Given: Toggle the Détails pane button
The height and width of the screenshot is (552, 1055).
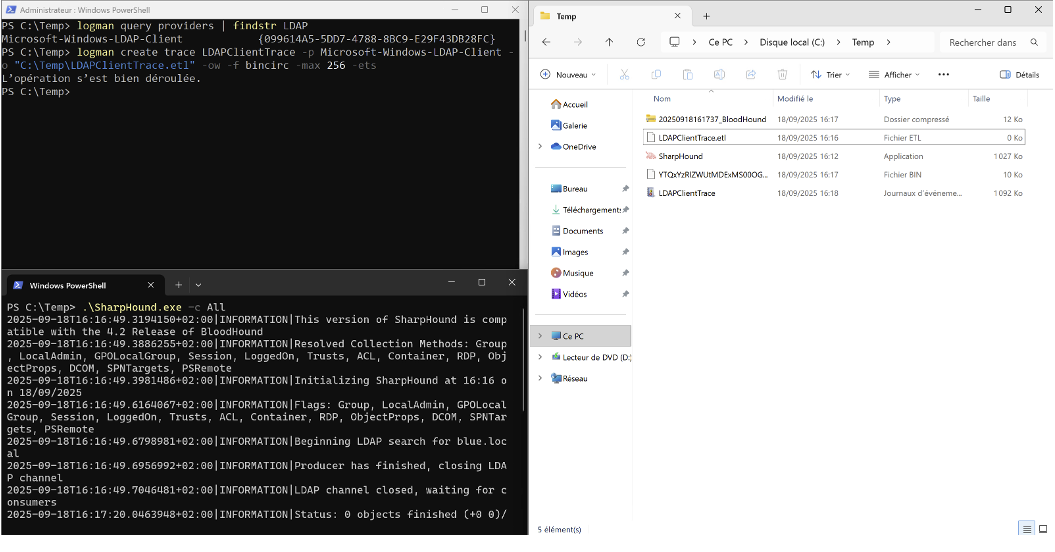Looking at the screenshot, I should click(1019, 75).
